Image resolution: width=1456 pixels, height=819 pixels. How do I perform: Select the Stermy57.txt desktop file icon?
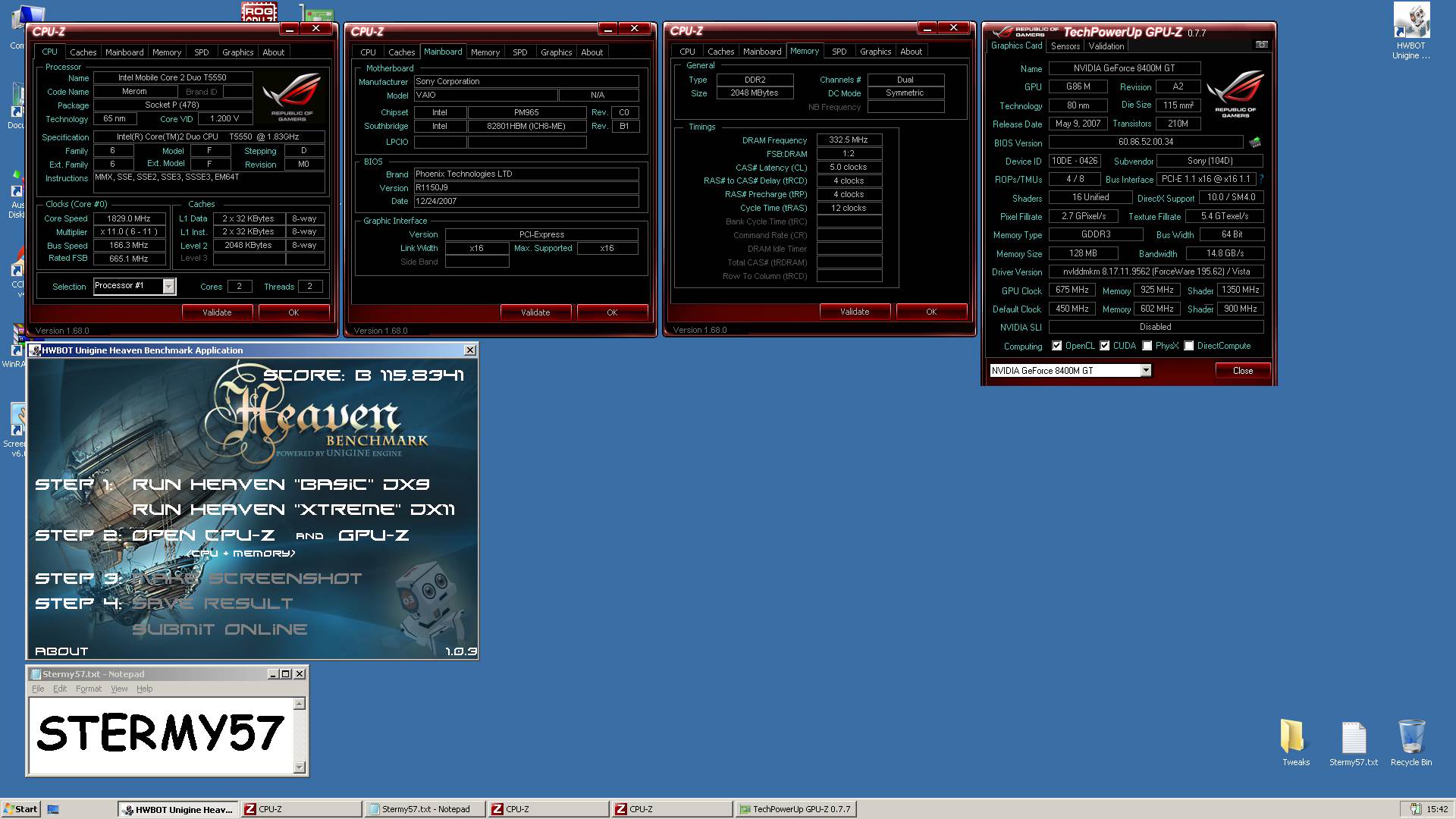click(1354, 742)
